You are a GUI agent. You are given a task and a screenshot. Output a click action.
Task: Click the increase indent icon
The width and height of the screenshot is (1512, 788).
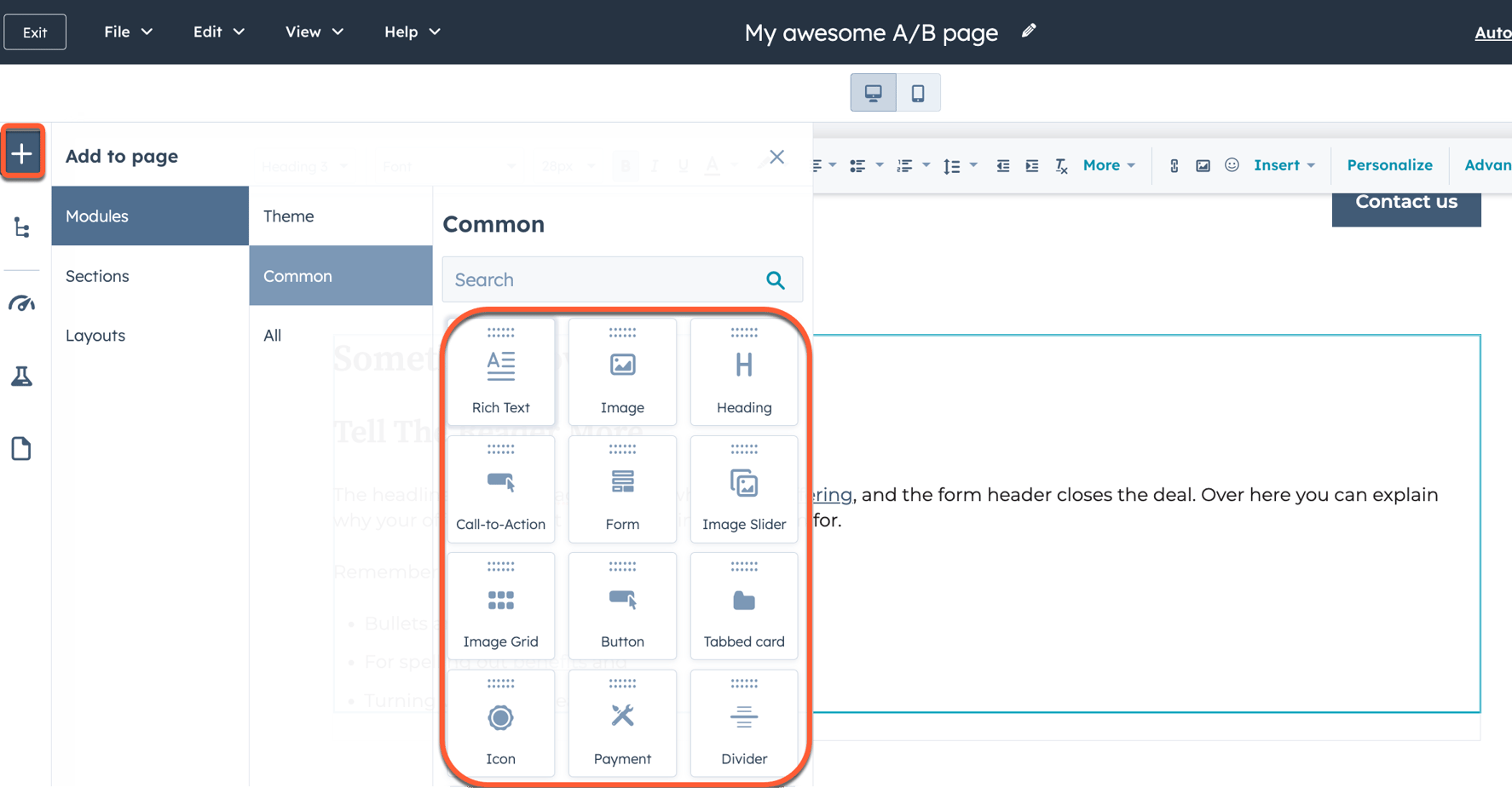pos(1032,166)
